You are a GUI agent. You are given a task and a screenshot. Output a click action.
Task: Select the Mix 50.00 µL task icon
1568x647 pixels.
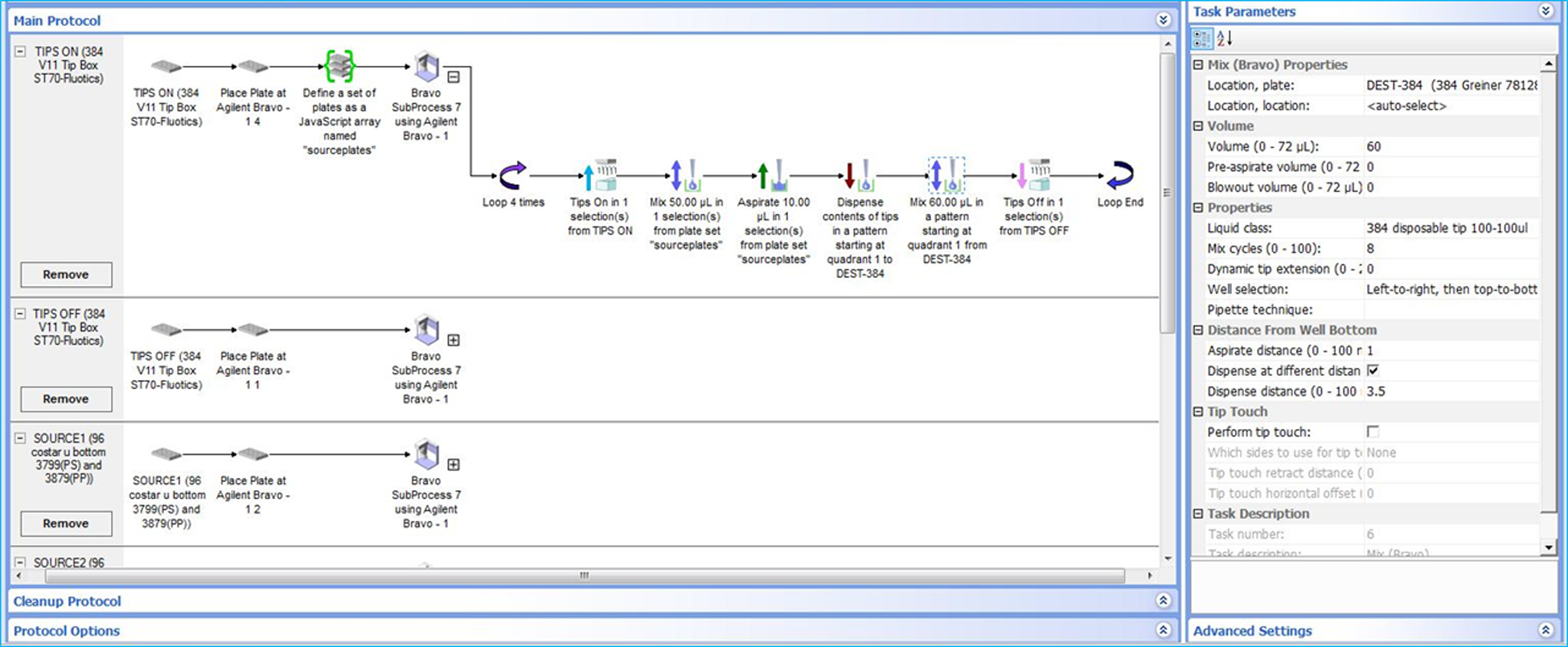685,175
